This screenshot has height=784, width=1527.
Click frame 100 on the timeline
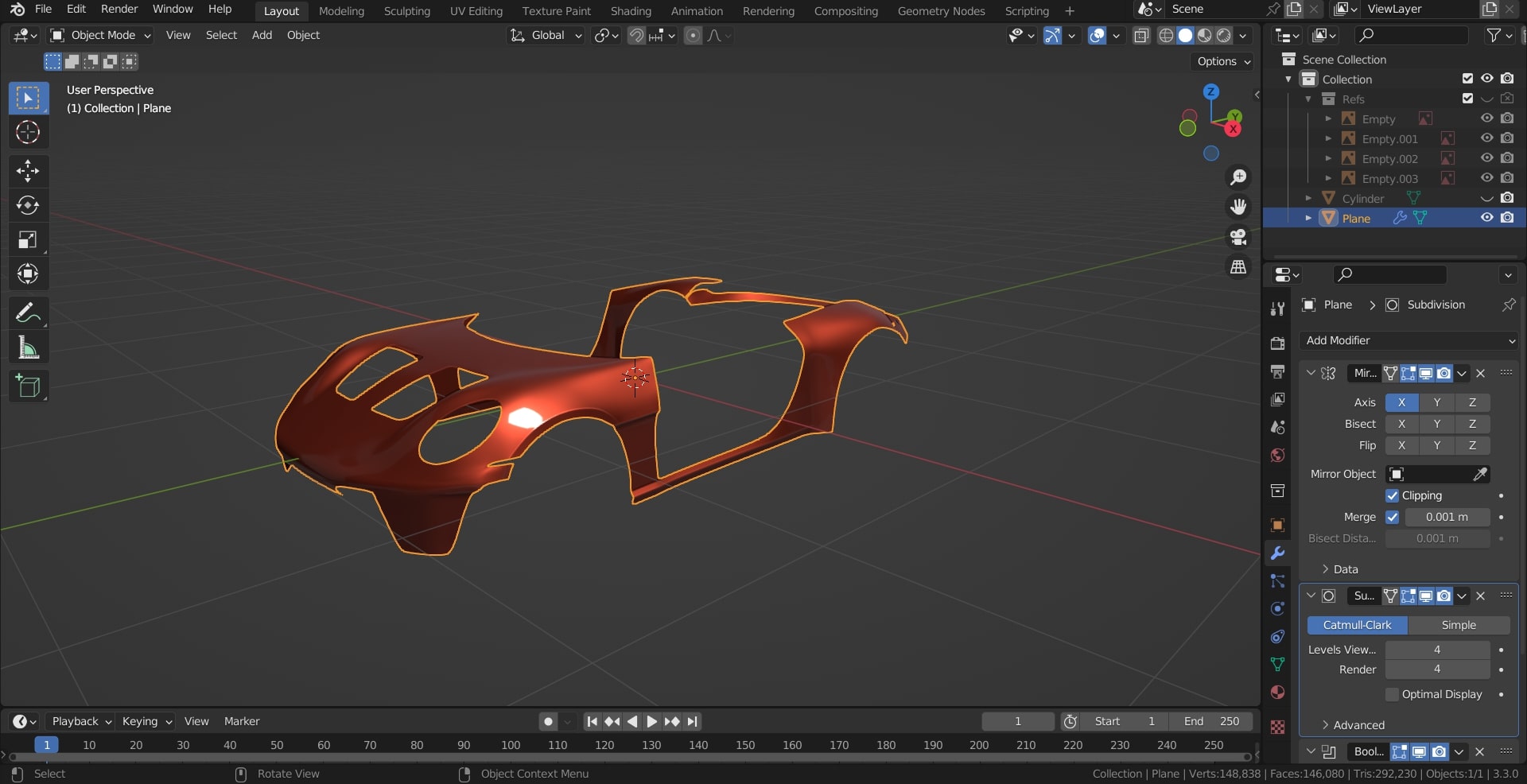511,745
